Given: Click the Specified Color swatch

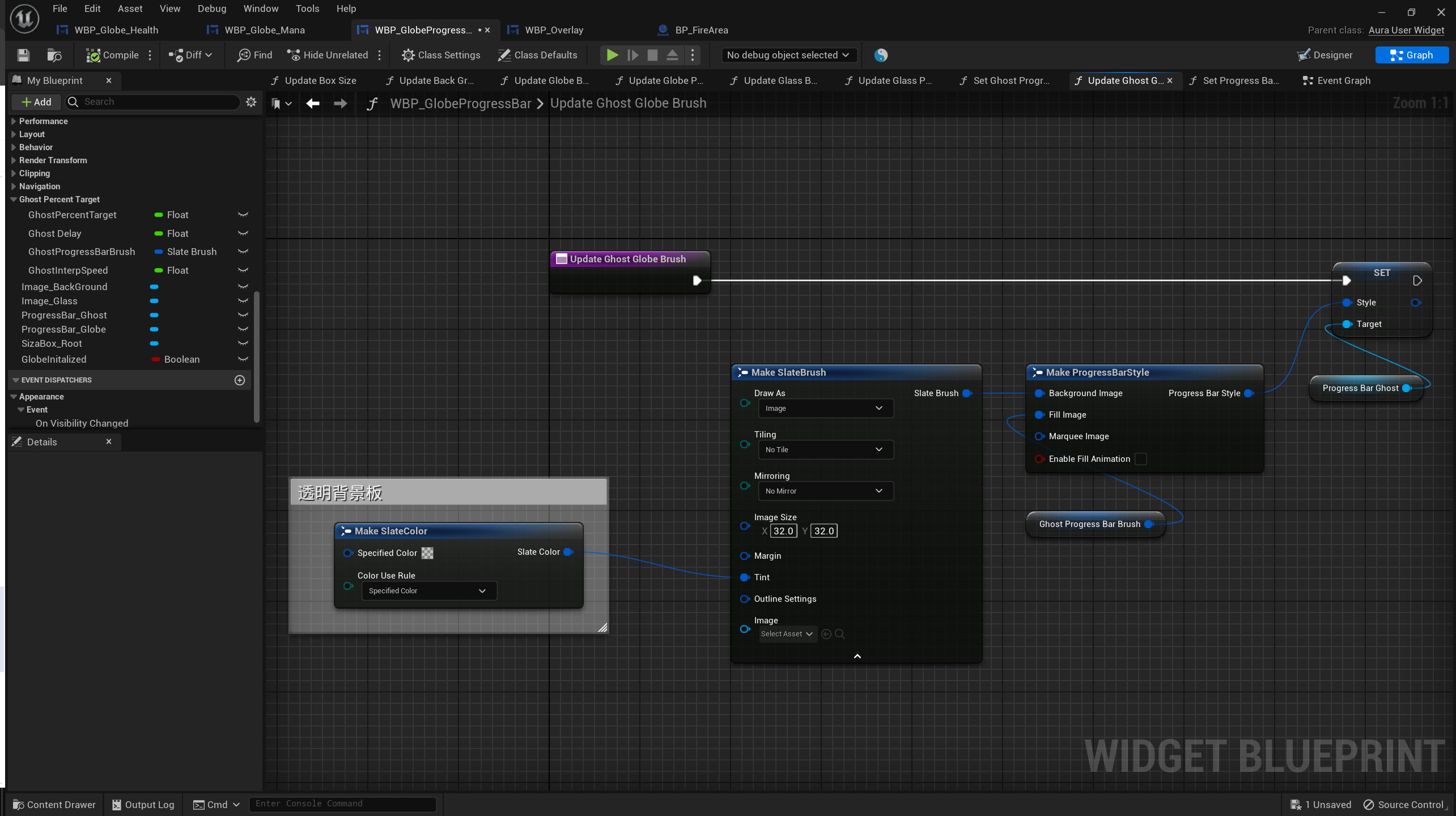Looking at the screenshot, I should click(427, 553).
